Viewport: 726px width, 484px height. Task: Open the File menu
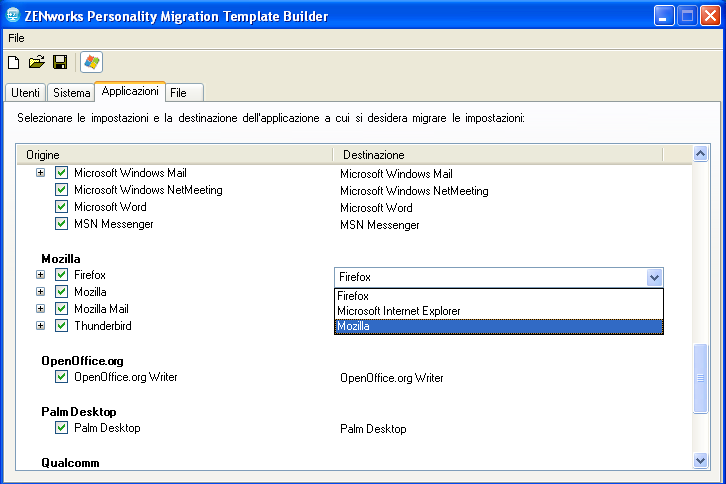[x=16, y=38]
